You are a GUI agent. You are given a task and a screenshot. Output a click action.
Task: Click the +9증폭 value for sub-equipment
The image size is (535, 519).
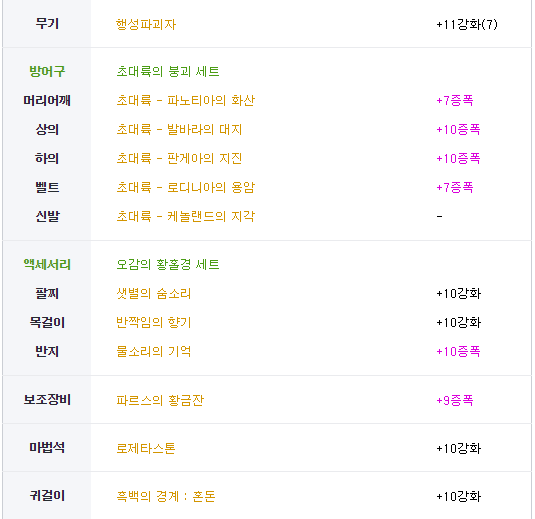[x=455, y=400]
